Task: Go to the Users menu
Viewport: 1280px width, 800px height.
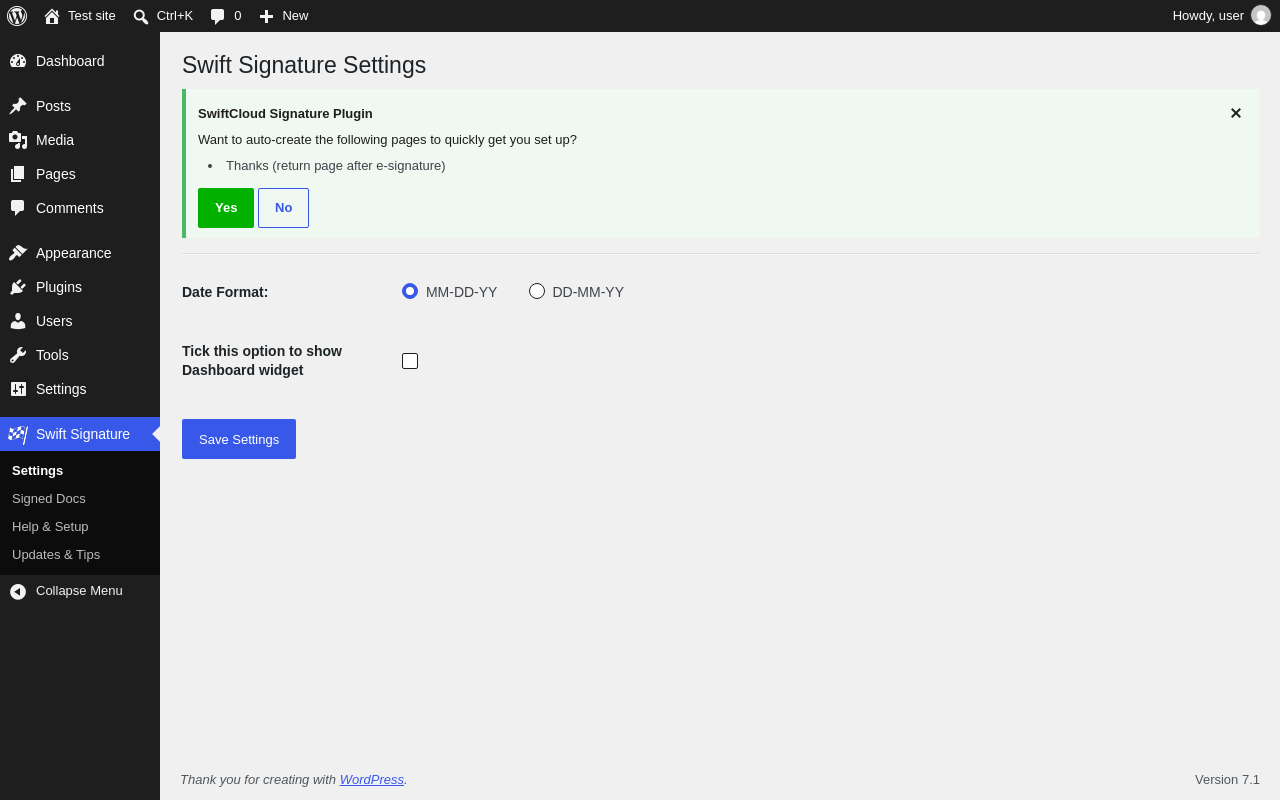Action: point(80,321)
